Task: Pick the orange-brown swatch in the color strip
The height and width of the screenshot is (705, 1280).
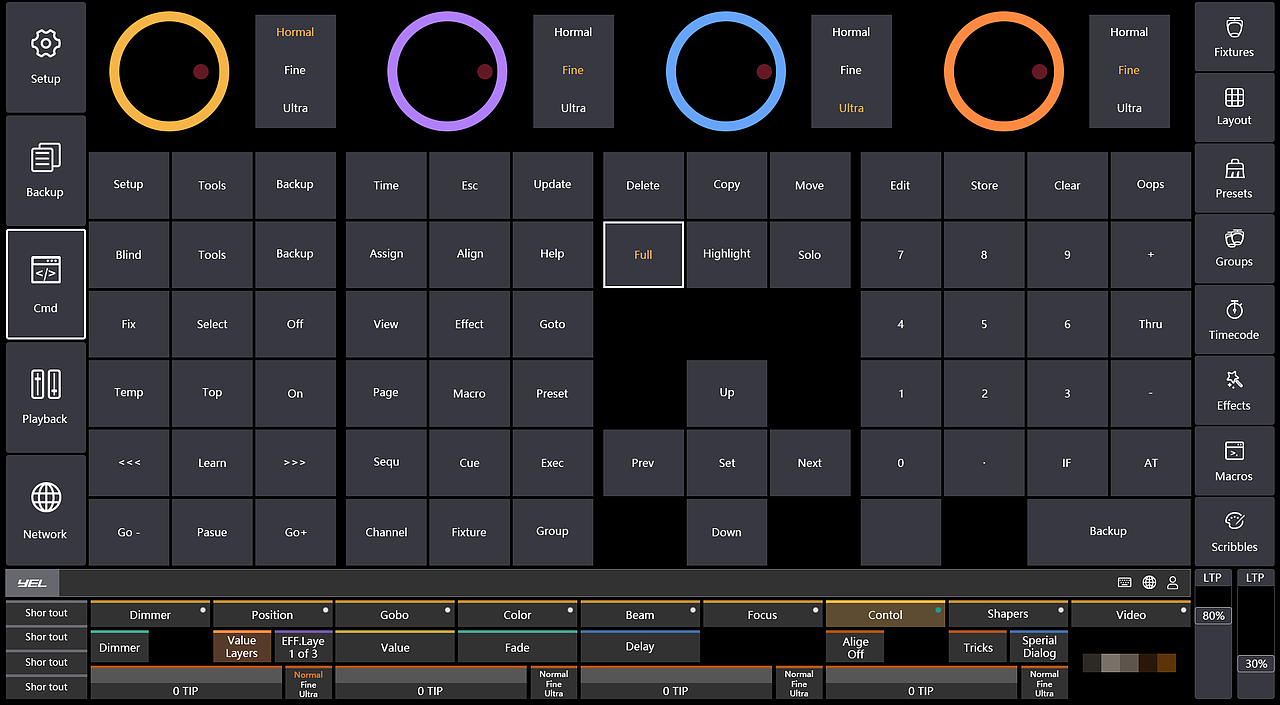Action: pyautogui.click(x=1165, y=662)
